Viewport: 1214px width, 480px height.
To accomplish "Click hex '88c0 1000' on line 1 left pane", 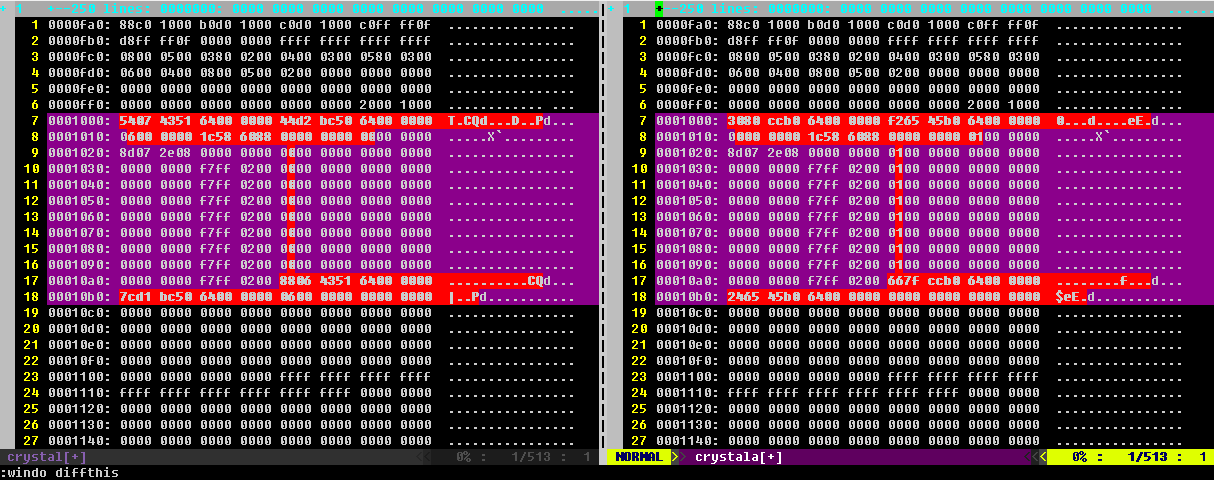I will 155,25.
